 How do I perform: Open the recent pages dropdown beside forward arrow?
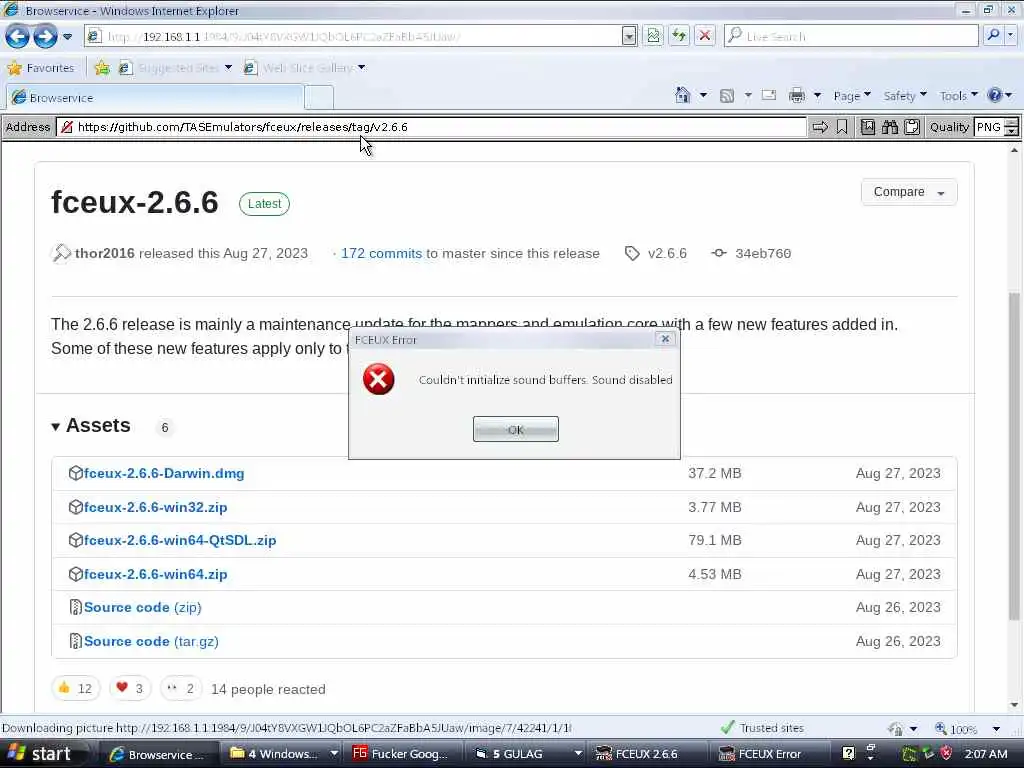[x=67, y=37]
